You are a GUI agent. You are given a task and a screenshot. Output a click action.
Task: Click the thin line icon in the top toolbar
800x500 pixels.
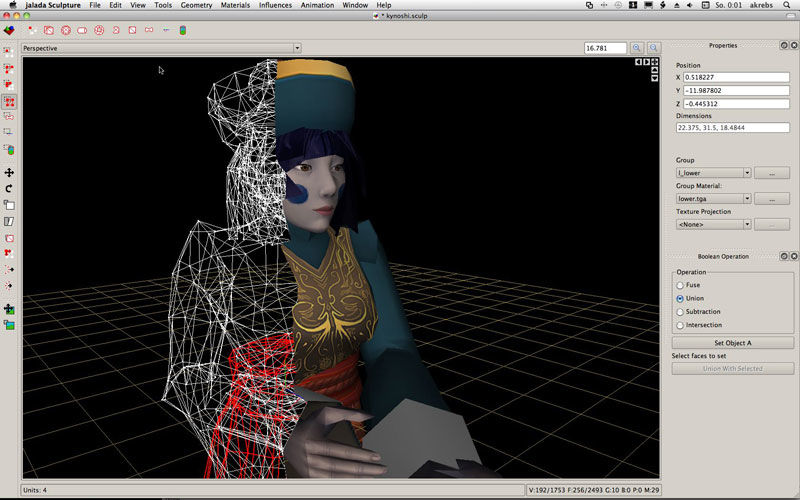point(166,30)
